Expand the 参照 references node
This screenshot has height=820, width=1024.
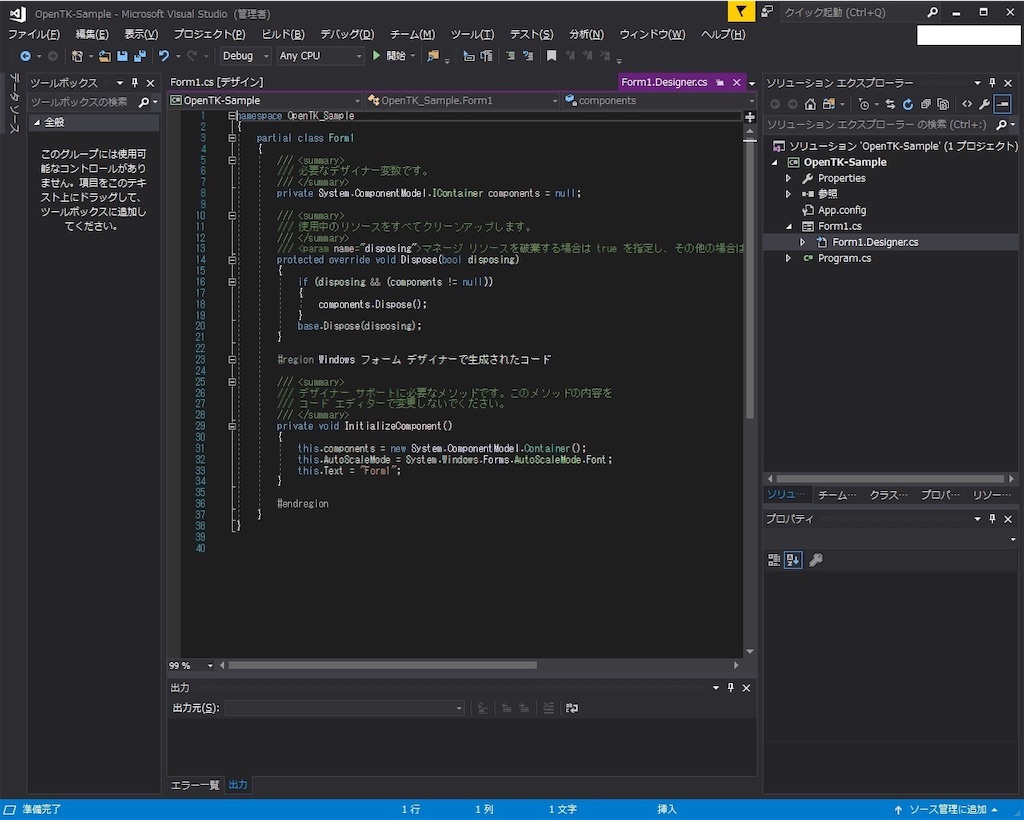788,194
